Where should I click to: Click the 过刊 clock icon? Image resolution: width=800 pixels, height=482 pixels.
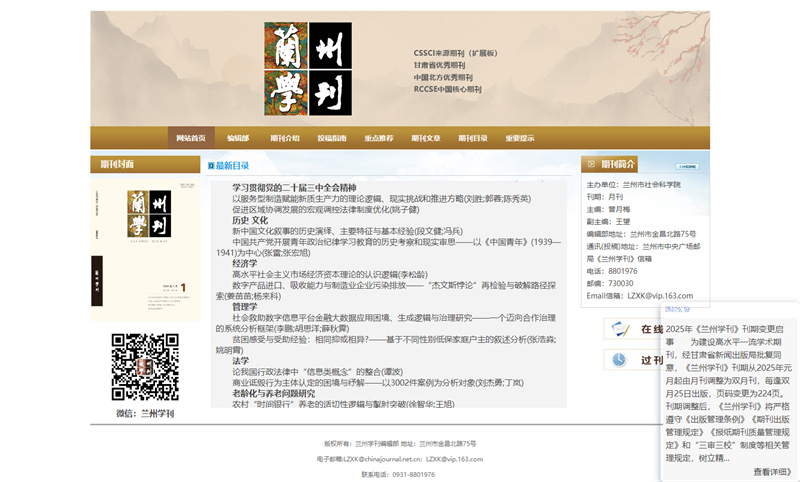tap(620, 359)
